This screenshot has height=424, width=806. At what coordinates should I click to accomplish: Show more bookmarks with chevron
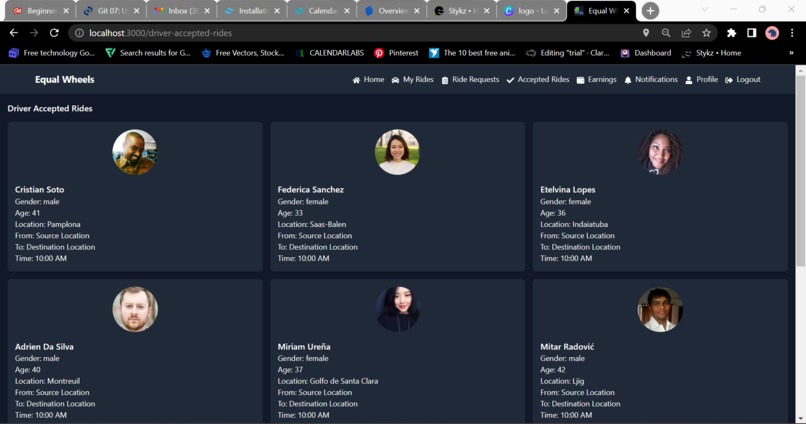pyautogui.click(x=791, y=53)
